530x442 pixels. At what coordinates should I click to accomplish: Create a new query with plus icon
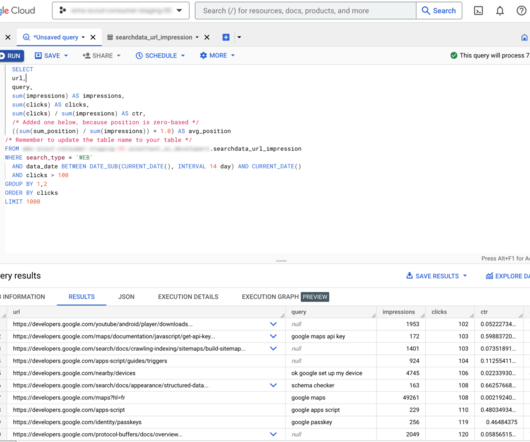tap(226, 37)
